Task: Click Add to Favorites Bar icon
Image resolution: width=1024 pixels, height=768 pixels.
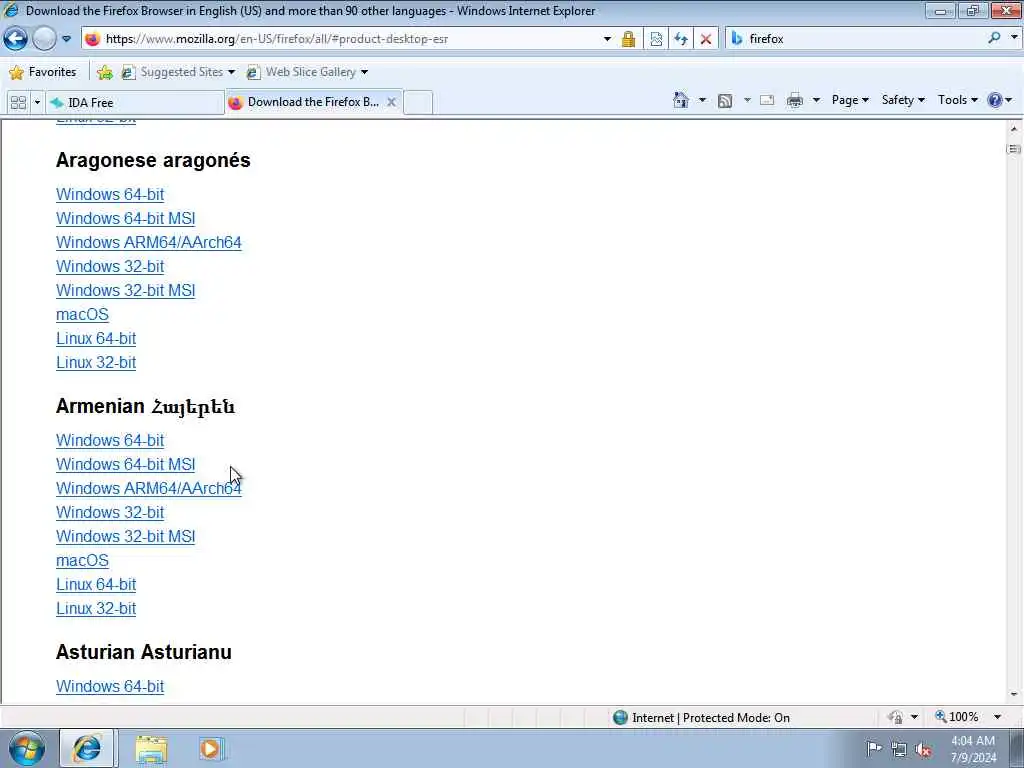Action: 104,72
